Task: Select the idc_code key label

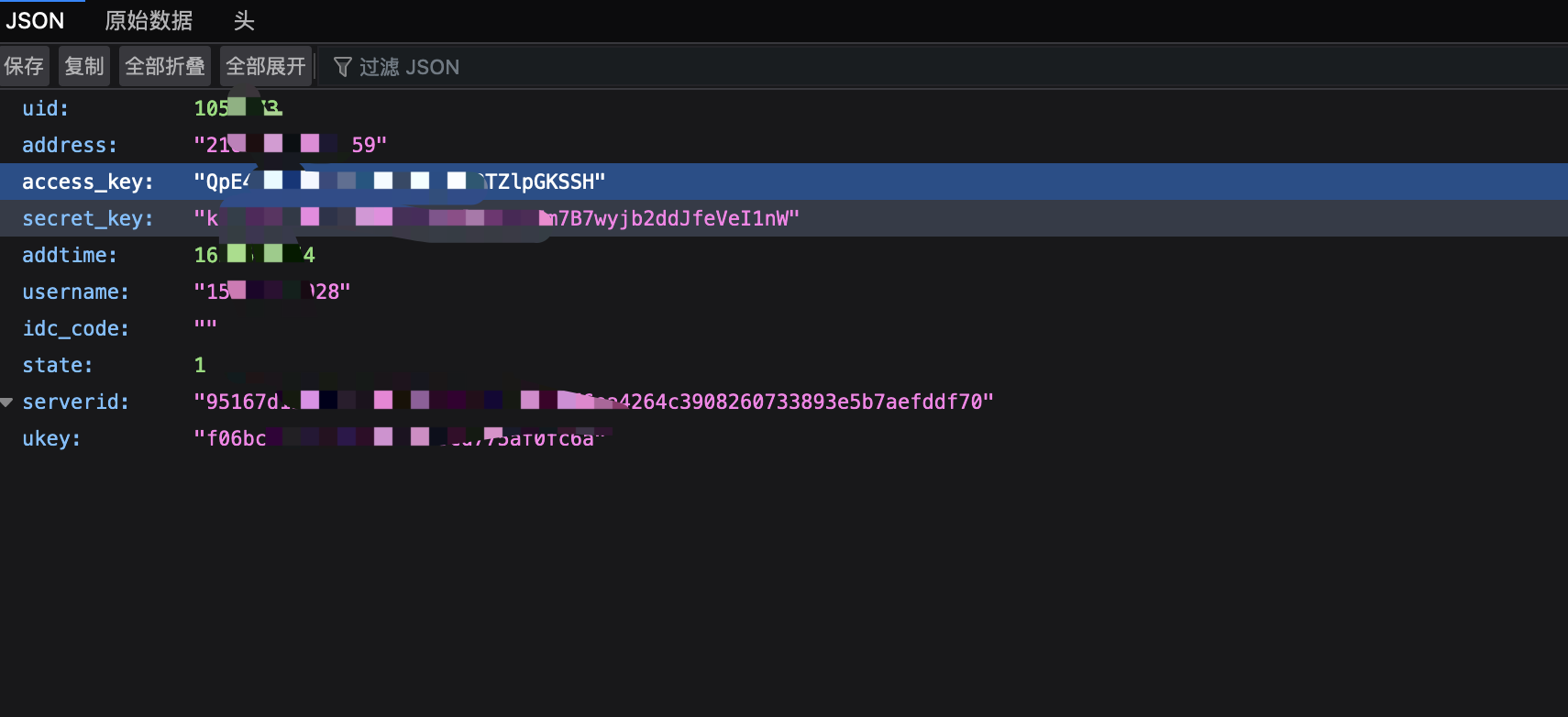Action: pyautogui.click(x=76, y=328)
